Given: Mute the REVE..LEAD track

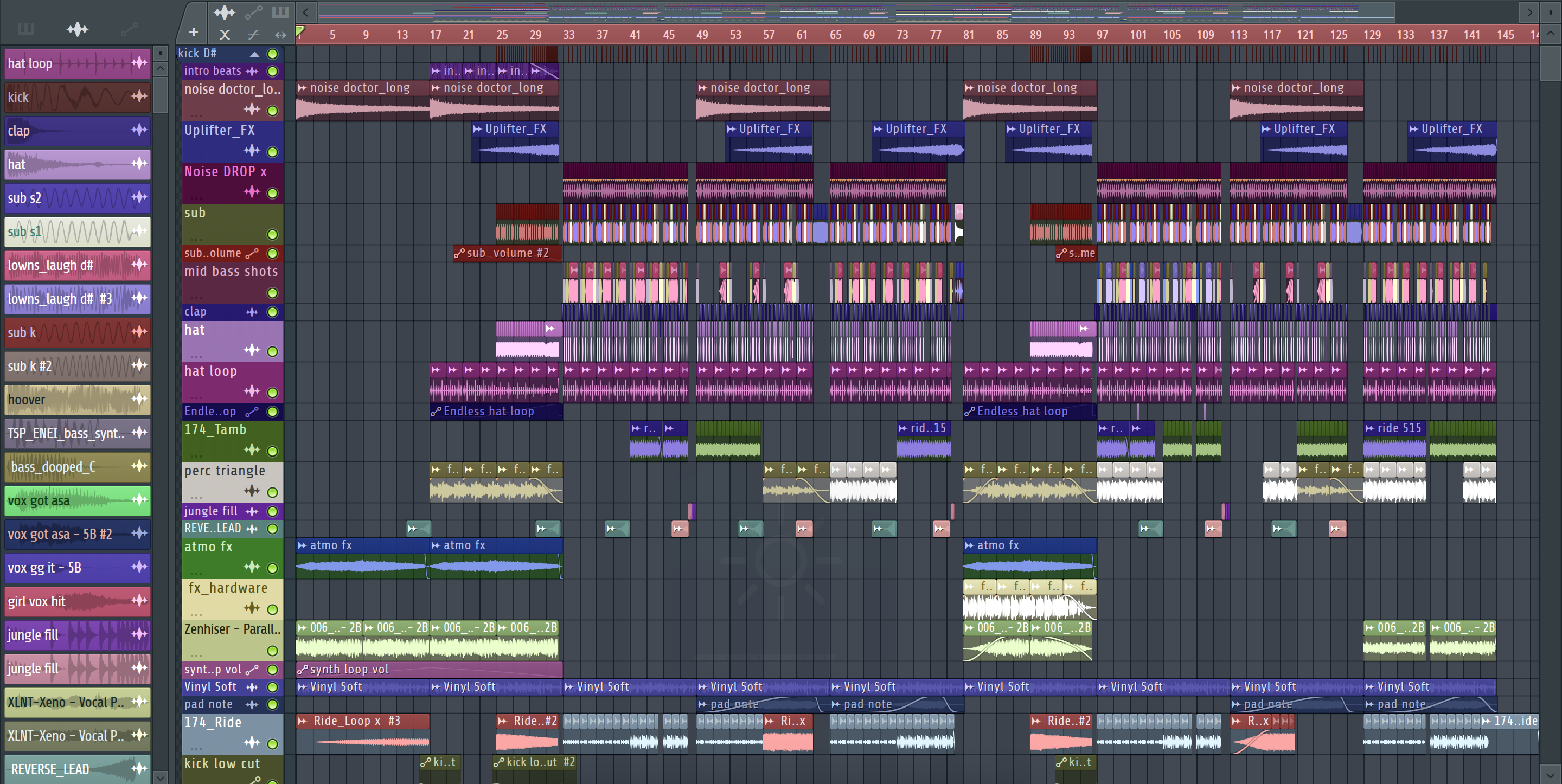Looking at the screenshot, I should point(273,529).
